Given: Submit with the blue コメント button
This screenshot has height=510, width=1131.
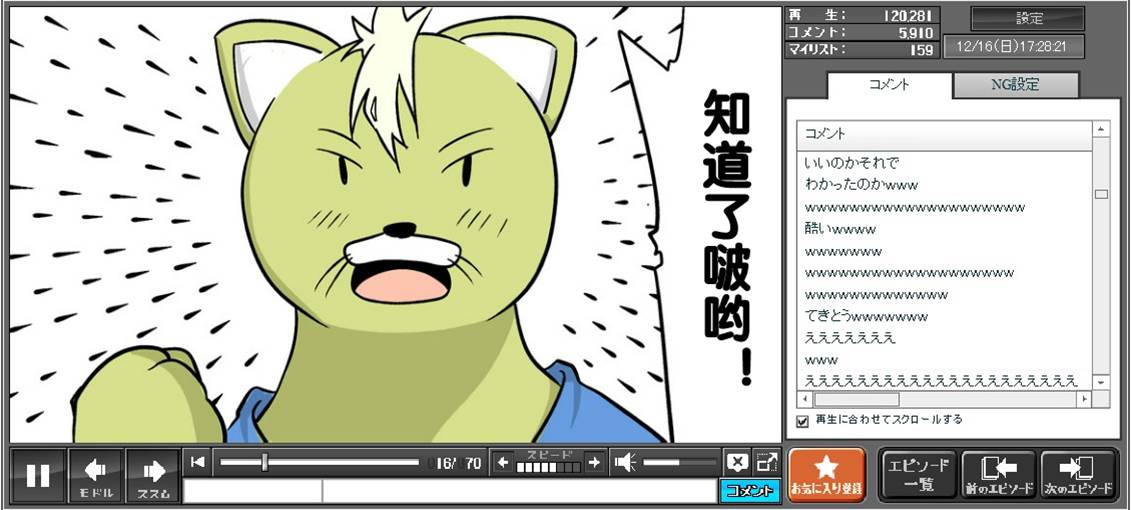Looking at the screenshot, I should coord(748,491).
